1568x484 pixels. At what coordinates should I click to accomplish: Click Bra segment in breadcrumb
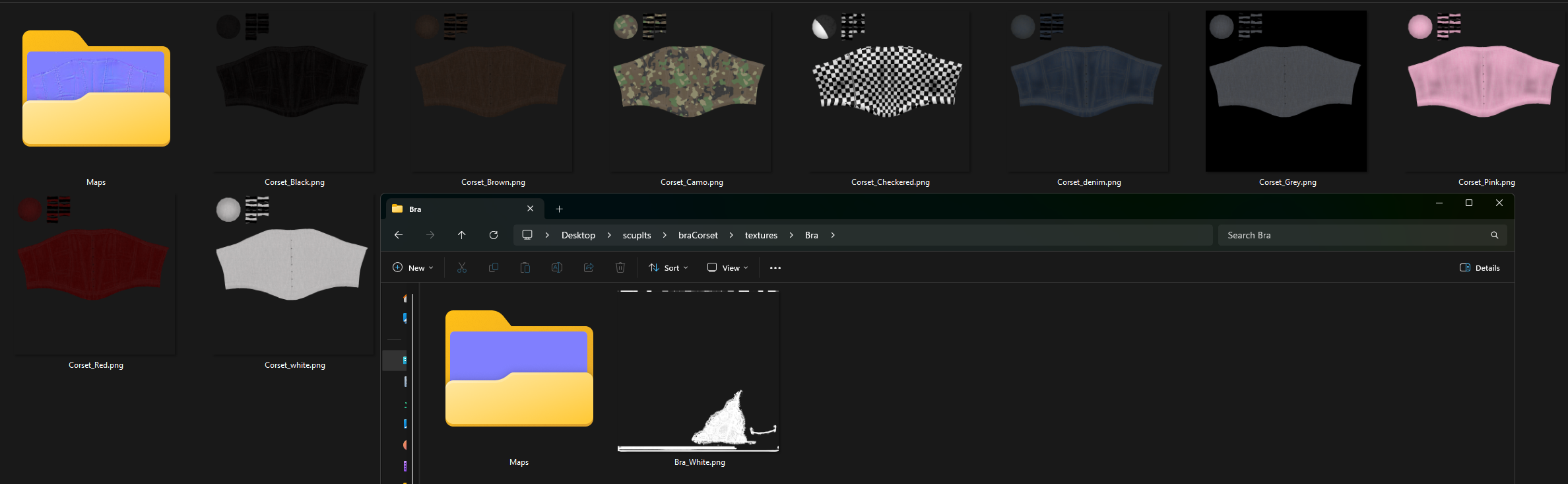(812, 235)
